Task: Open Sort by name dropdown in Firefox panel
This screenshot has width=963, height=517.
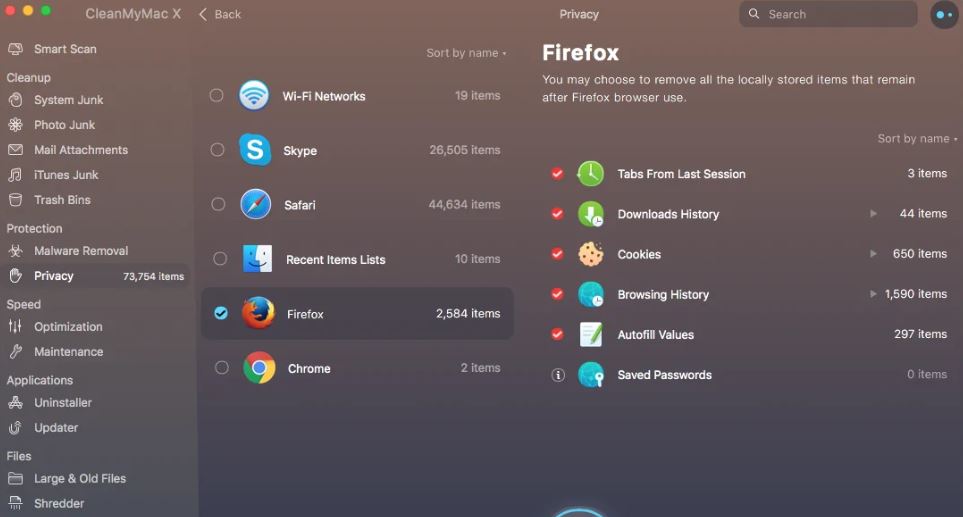Action: (x=917, y=139)
